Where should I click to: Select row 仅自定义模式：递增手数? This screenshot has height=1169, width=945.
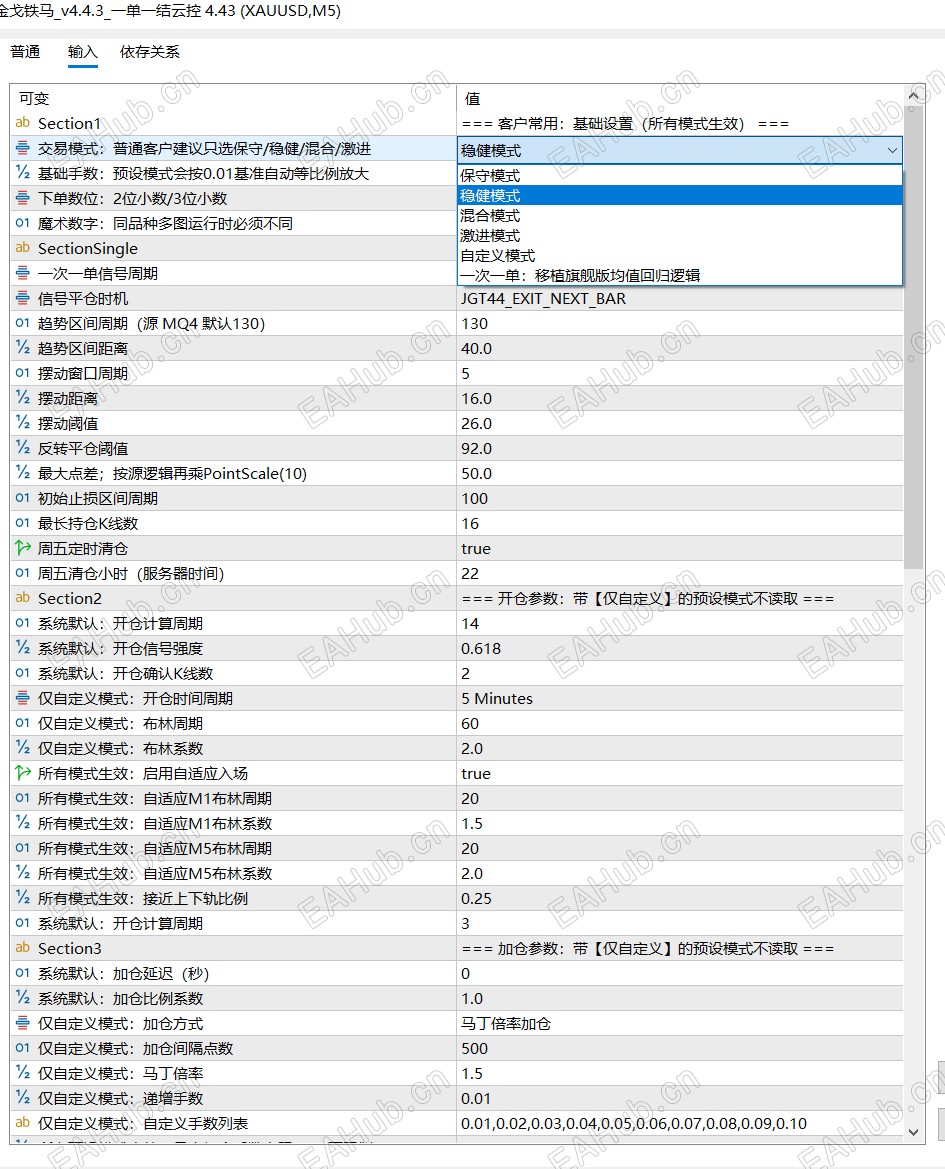(456, 1098)
